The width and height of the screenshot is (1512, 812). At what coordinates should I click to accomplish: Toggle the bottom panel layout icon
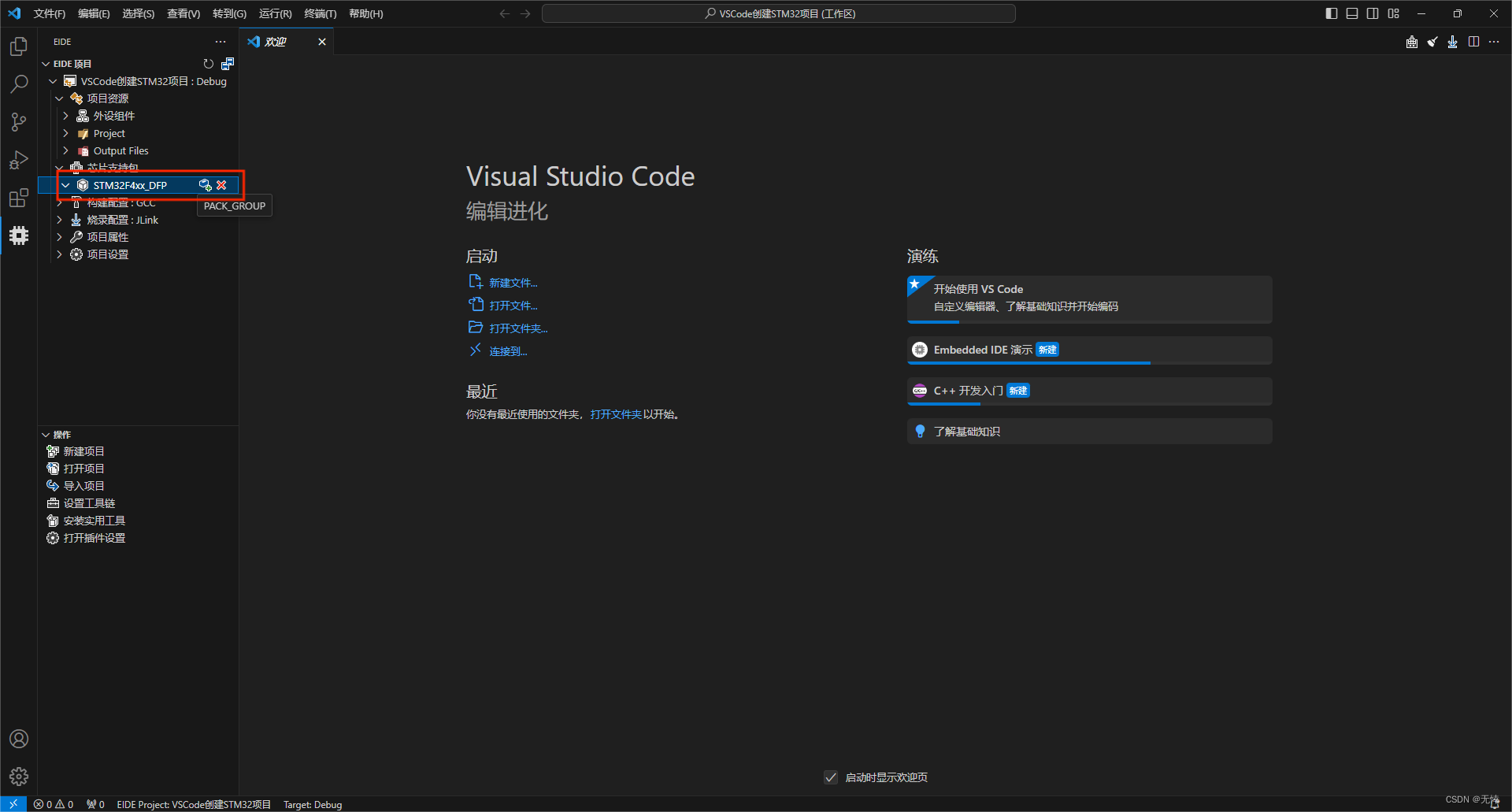(1352, 13)
